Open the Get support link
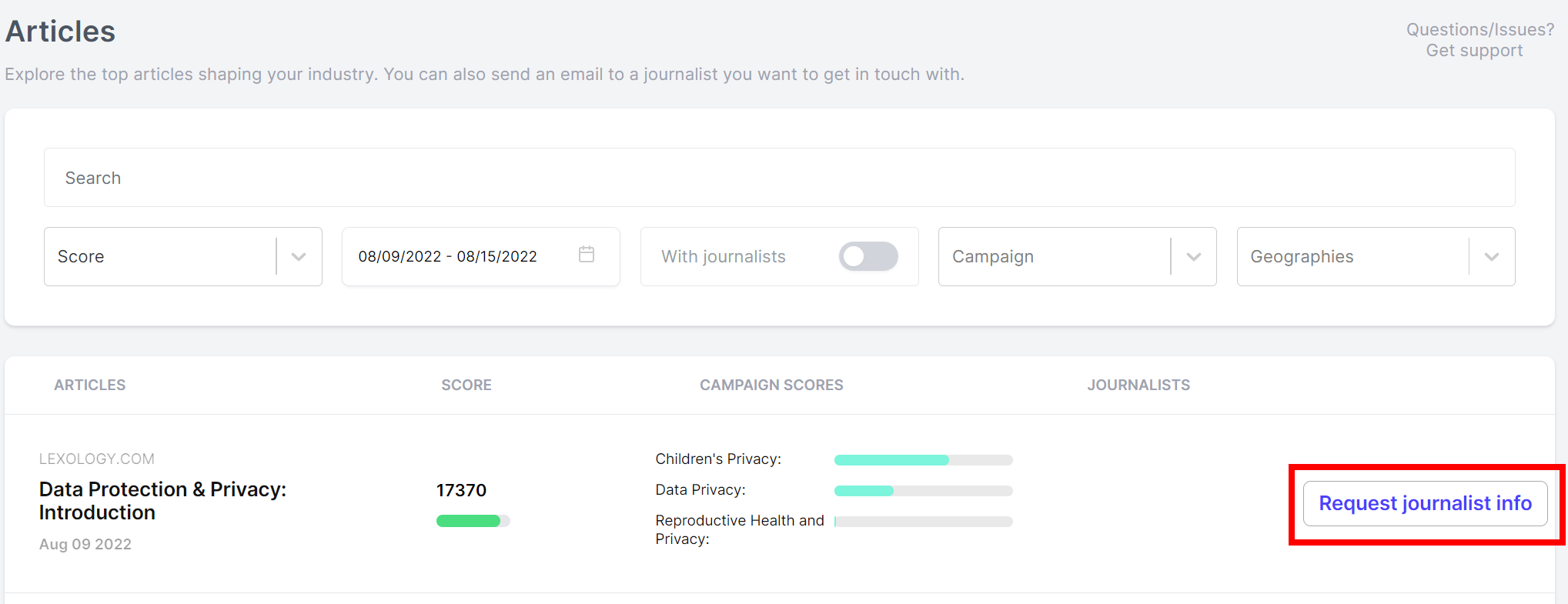The height and width of the screenshot is (604, 1568). pos(1474,51)
